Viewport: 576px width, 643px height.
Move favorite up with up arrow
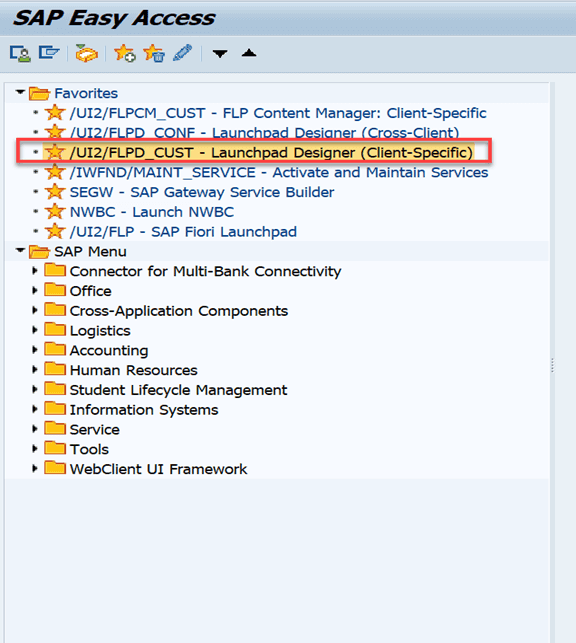click(249, 53)
